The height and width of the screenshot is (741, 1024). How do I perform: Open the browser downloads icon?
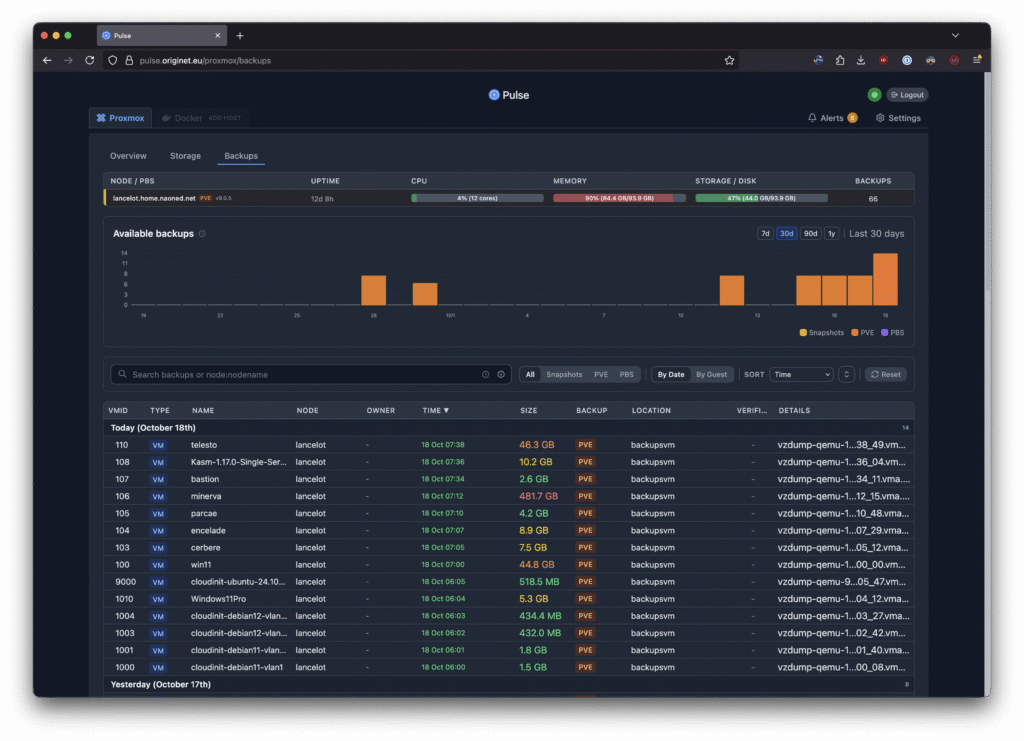coord(861,60)
